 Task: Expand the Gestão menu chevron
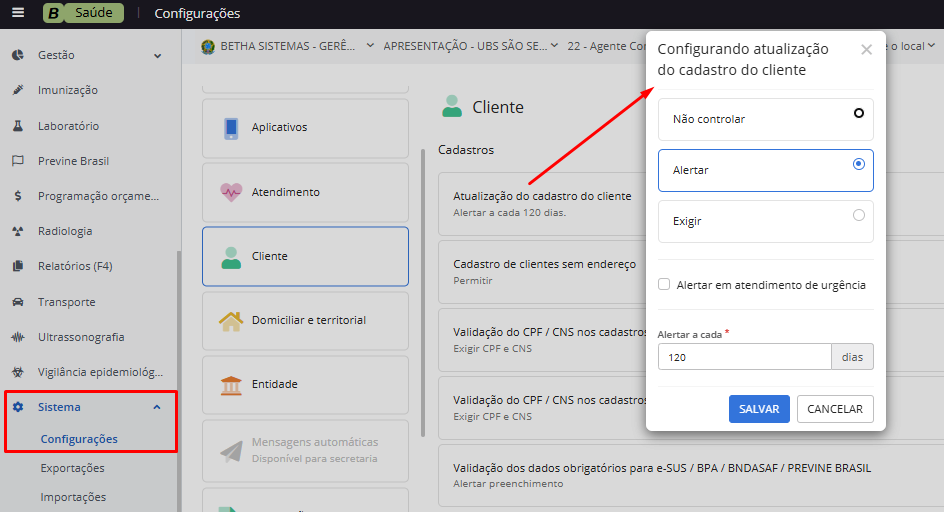[157, 56]
